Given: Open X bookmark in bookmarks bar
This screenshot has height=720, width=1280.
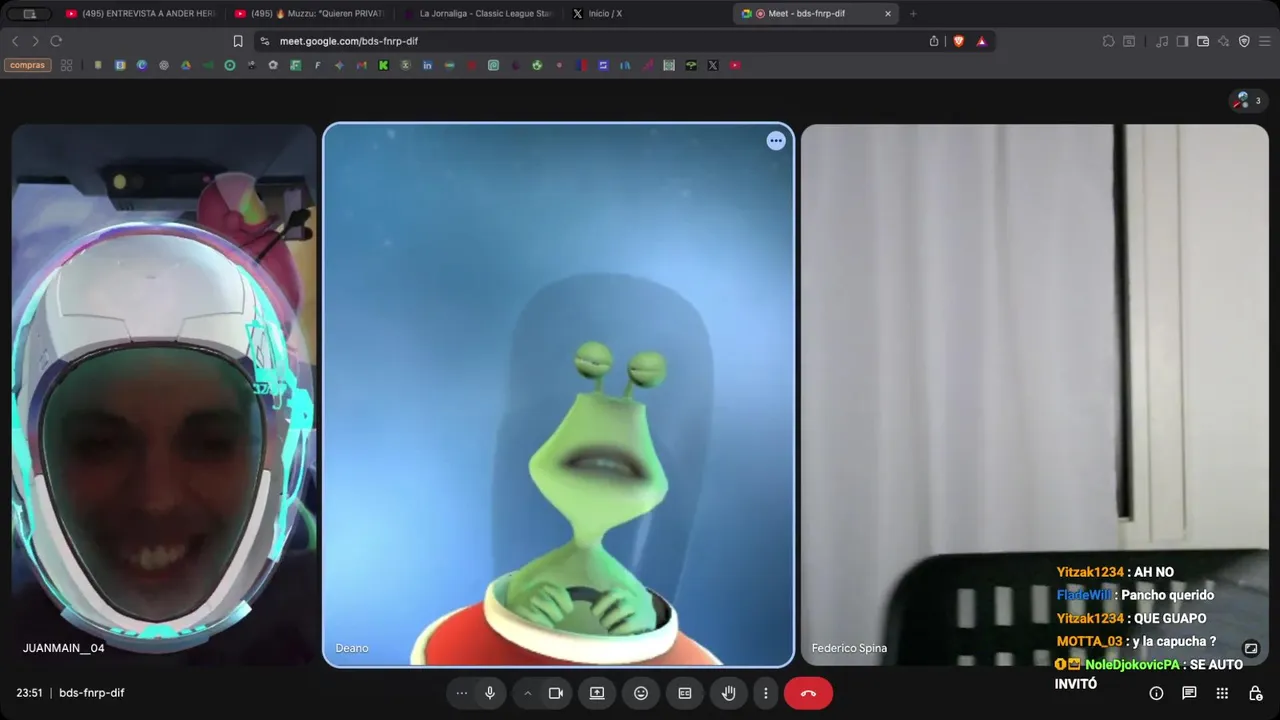Looking at the screenshot, I should [x=713, y=65].
